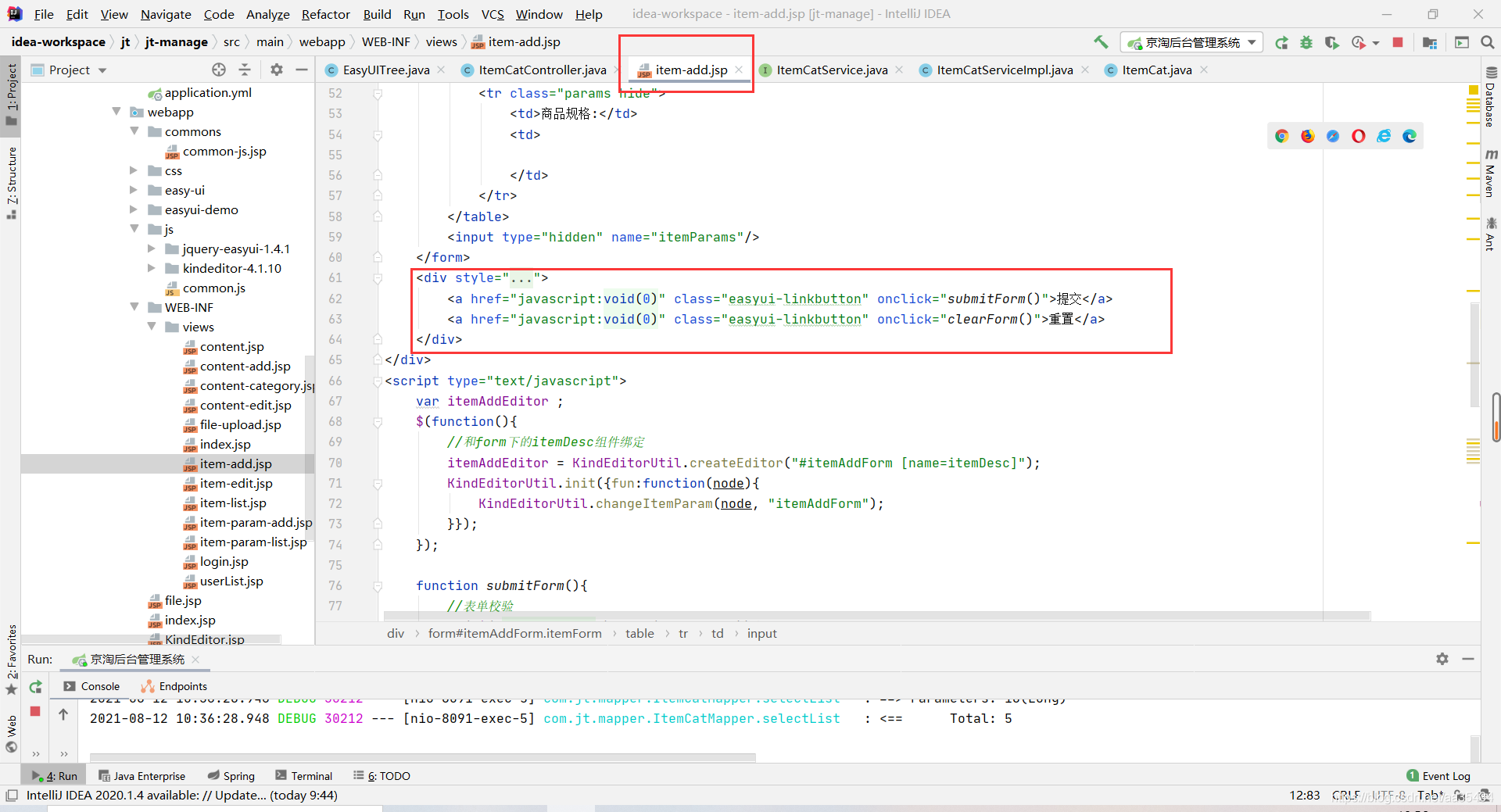Collapse the views folder
The height and width of the screenshot is (812, 1501).
152,327
